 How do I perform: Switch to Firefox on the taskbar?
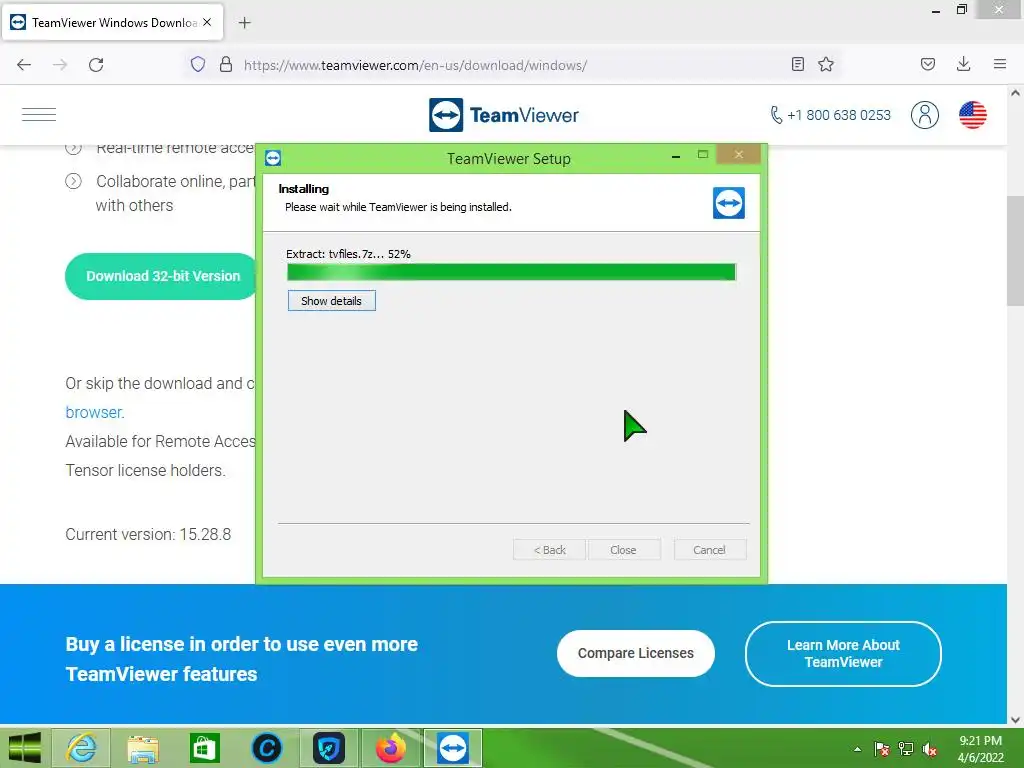click(391, 748)
